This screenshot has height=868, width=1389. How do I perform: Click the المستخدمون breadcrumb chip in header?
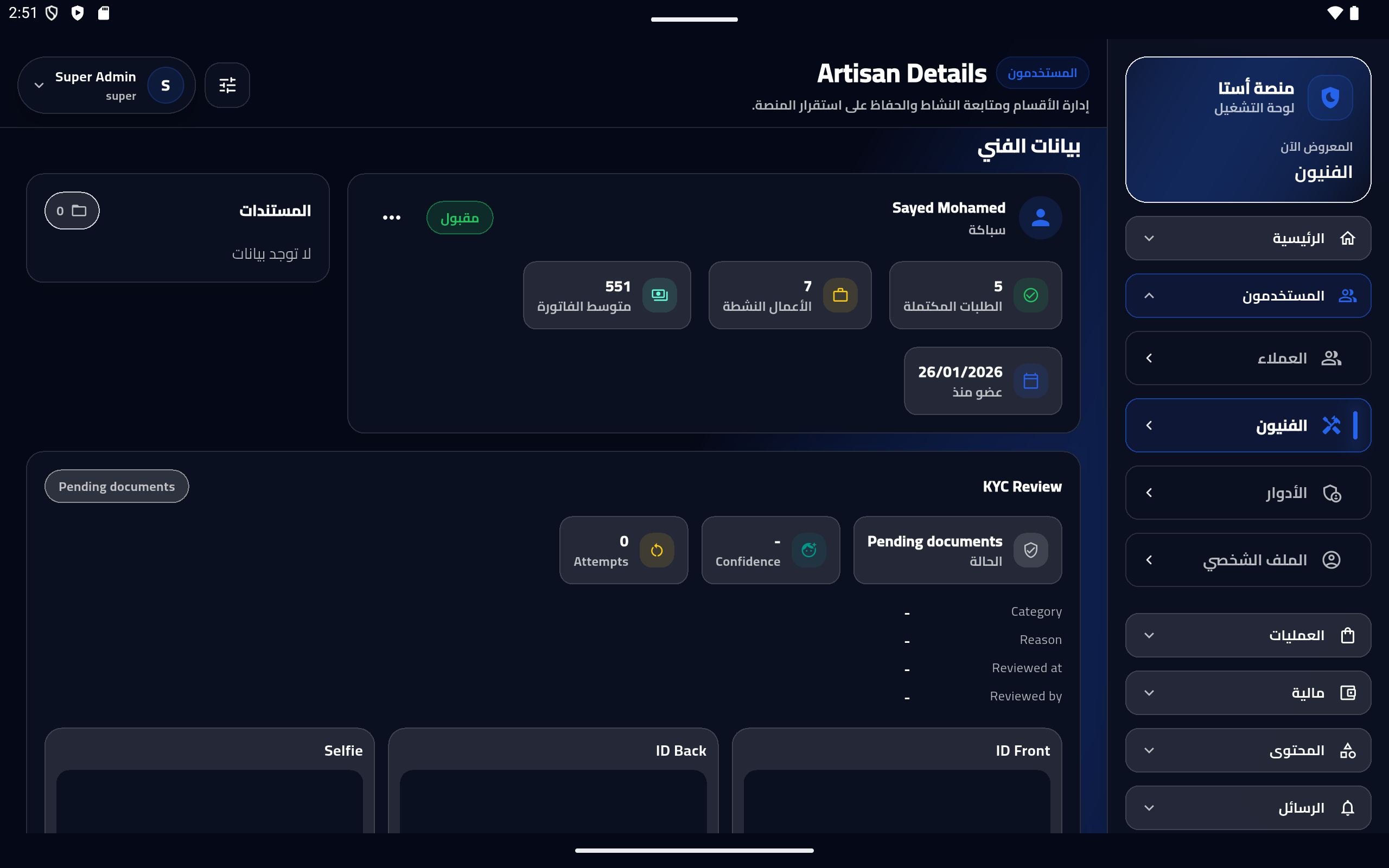click(x=1042, y=73)
